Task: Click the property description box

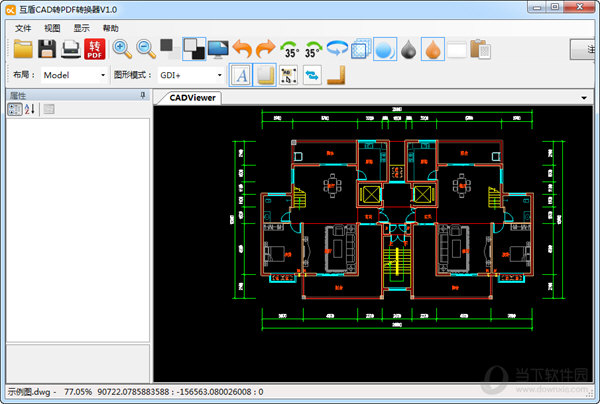Action: tap(78, 363)
